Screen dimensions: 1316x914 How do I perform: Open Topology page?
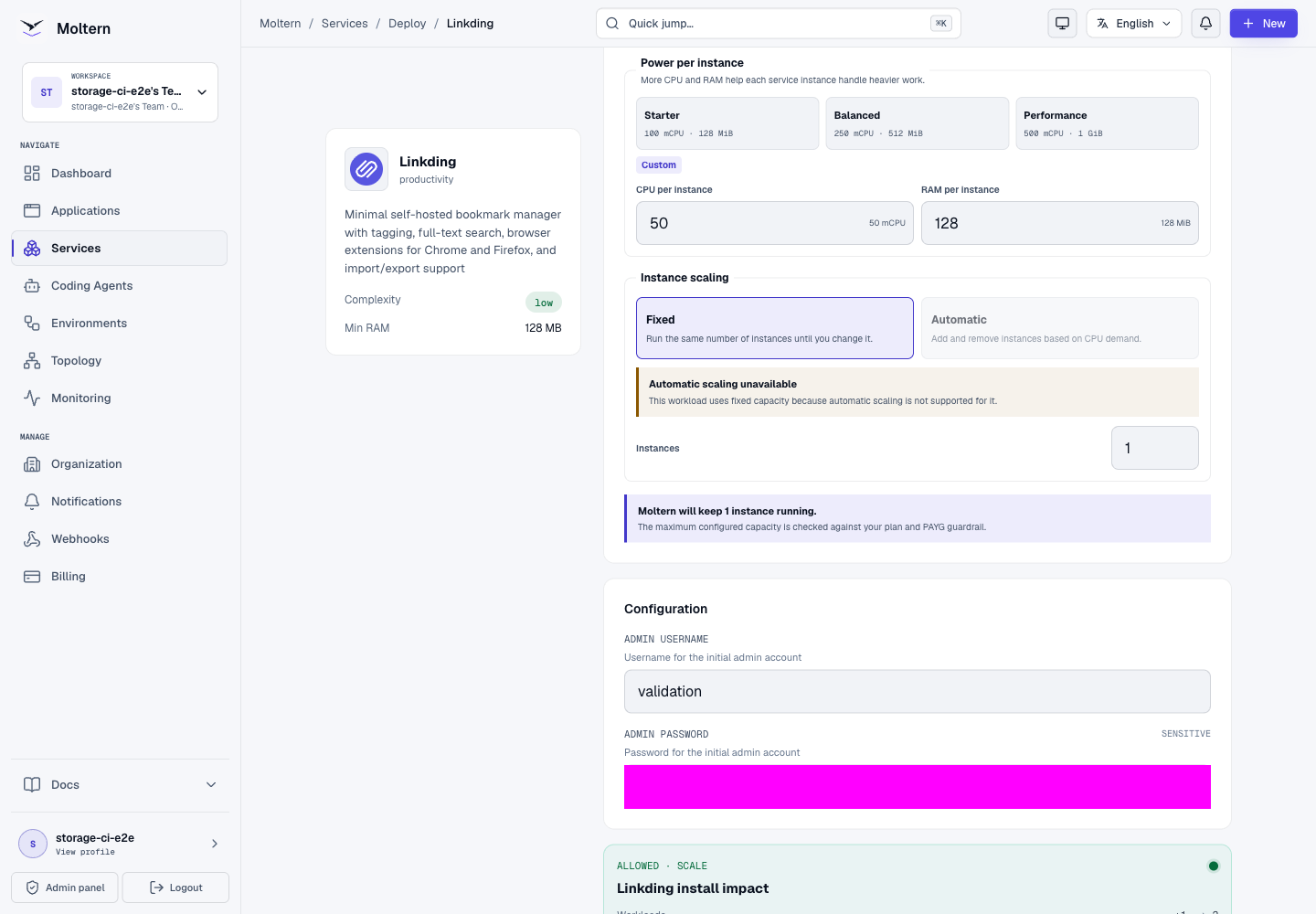point(120,361)
